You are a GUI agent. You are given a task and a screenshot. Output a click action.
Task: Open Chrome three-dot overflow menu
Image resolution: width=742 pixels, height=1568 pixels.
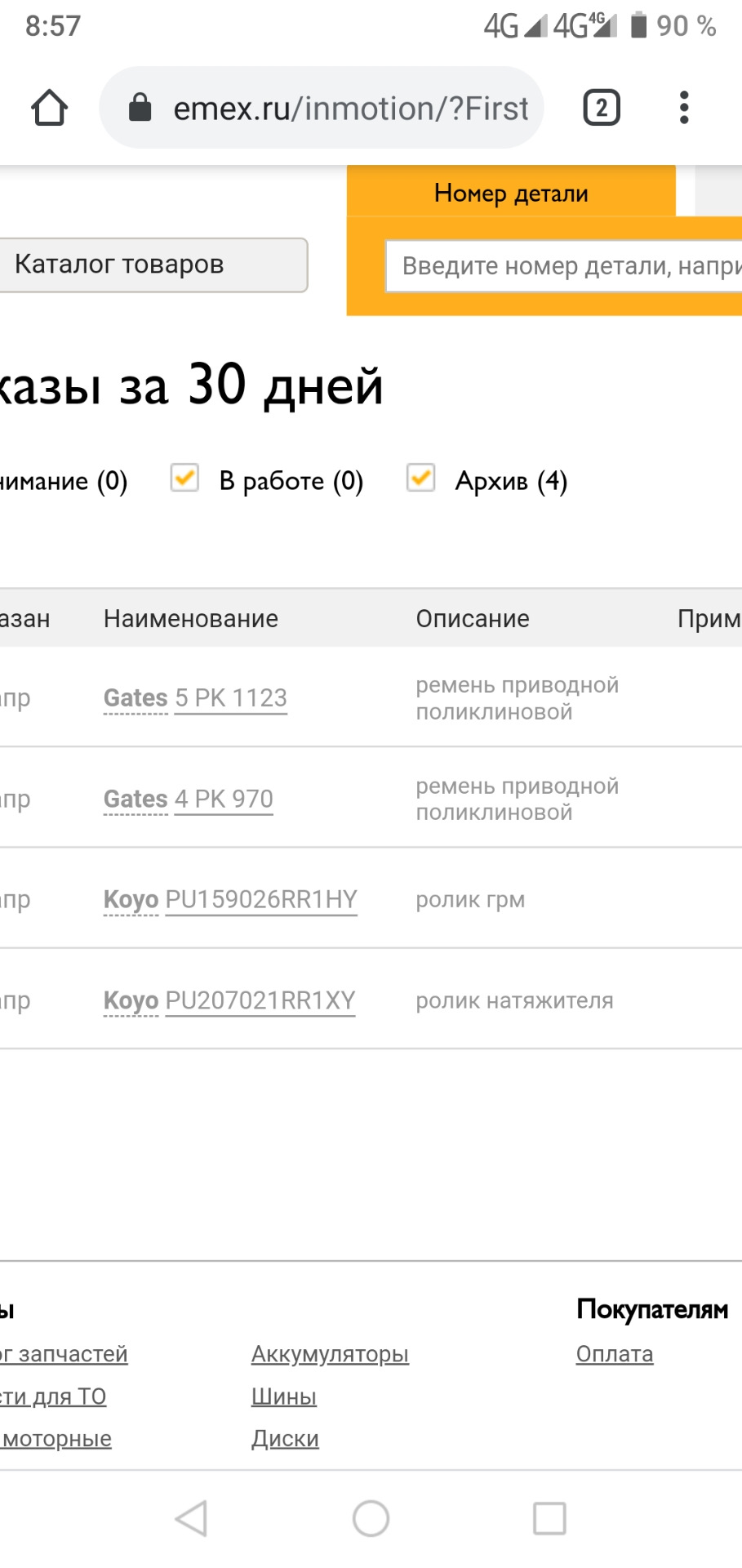click(x=684, y=108)
